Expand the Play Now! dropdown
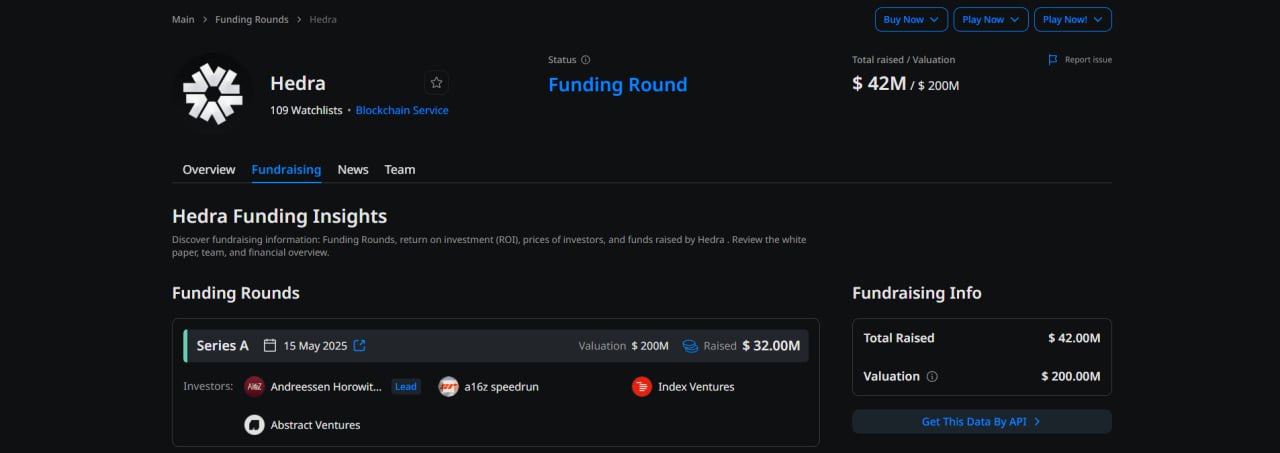 tap(1073, 19)
